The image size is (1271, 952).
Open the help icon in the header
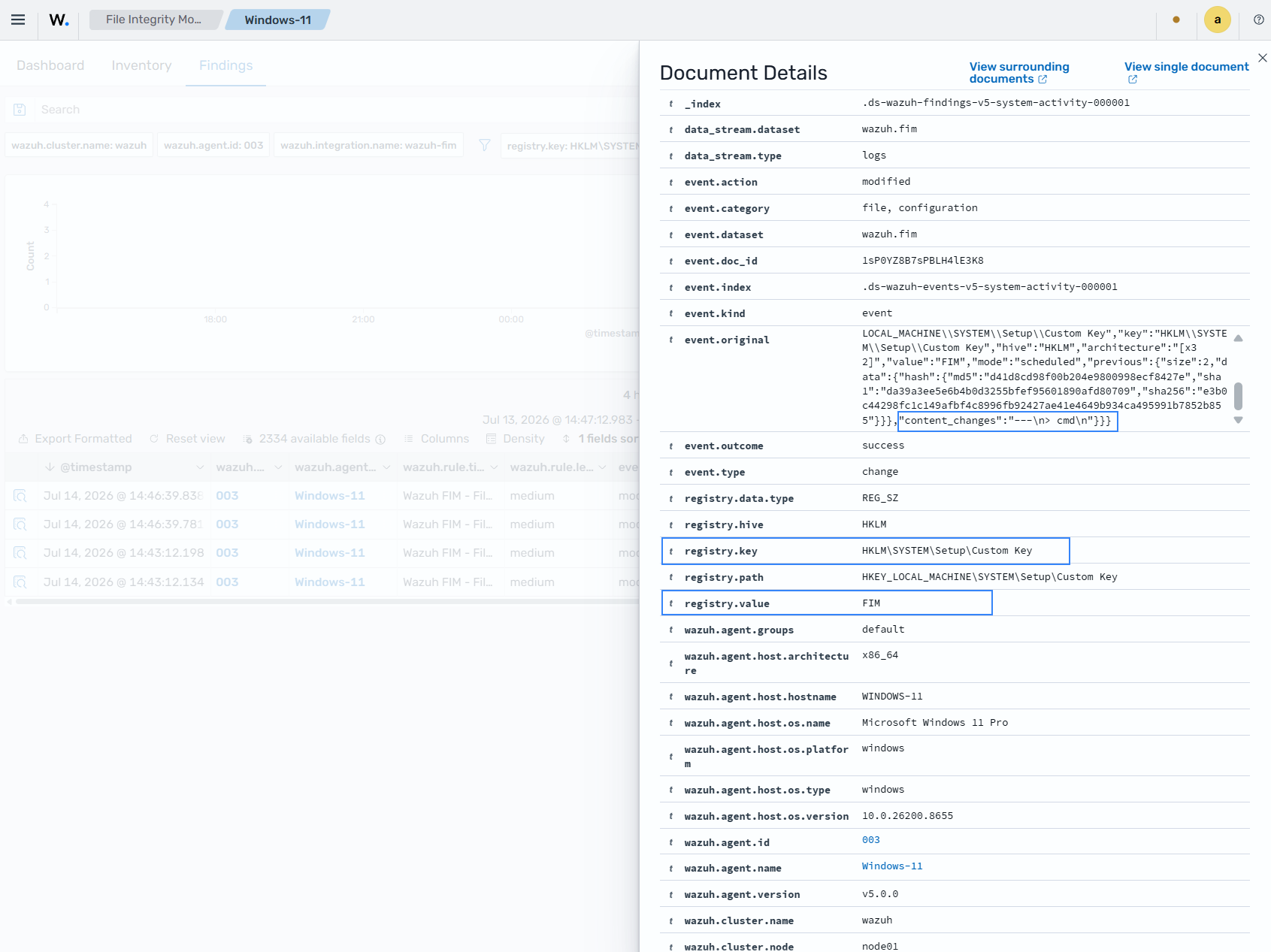coord(1259,20)
